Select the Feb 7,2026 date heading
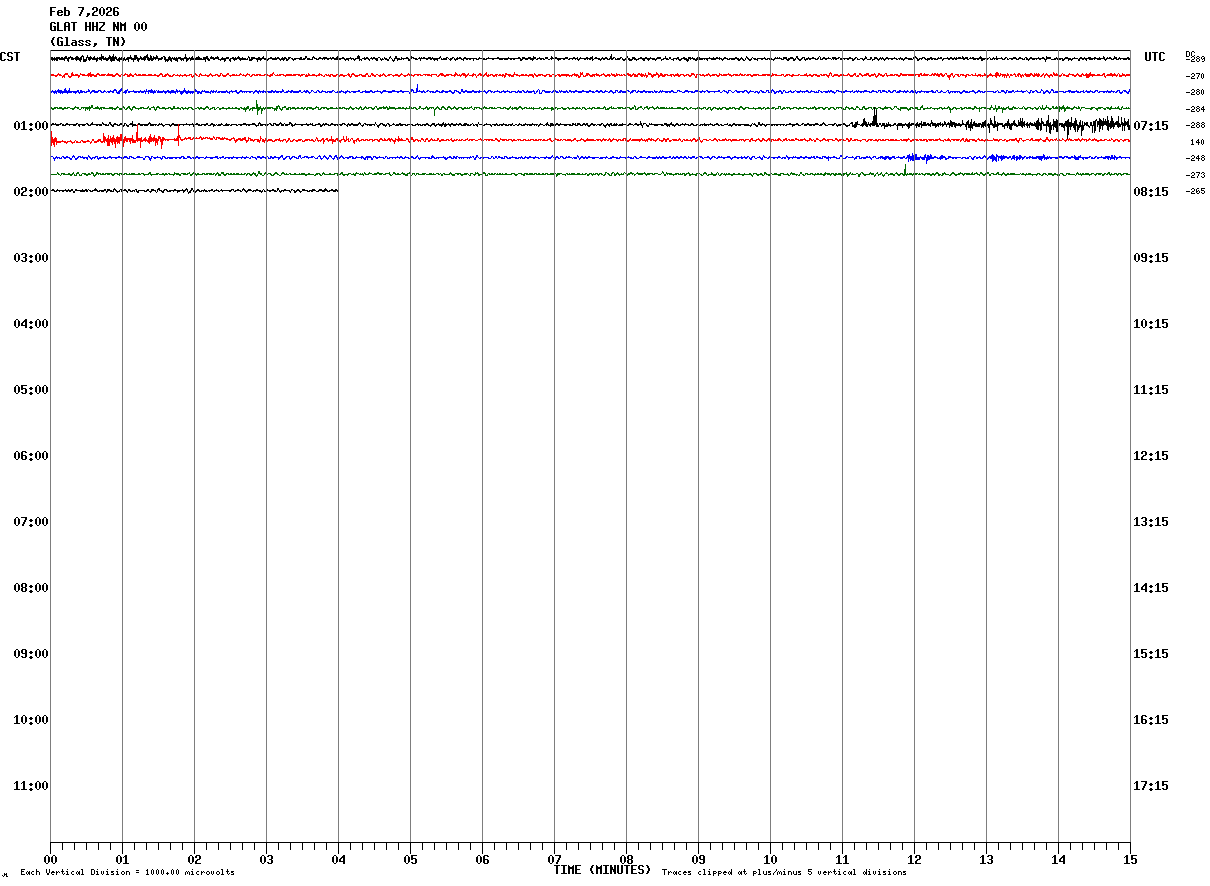Viewport: 1210px width, 886px height. pos(84,12)
